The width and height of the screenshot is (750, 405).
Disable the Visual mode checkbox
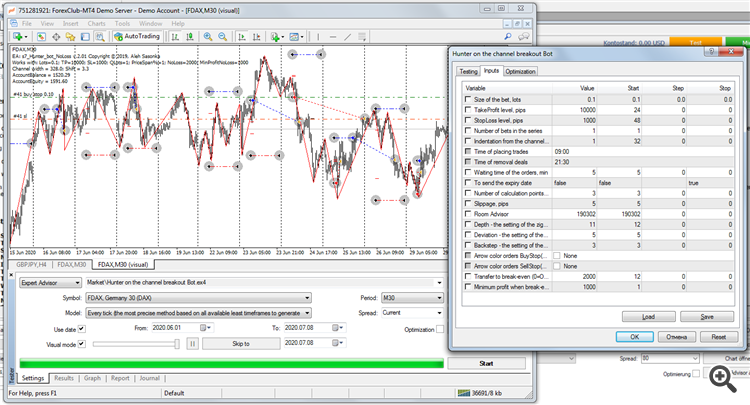[x=82, y=343]
